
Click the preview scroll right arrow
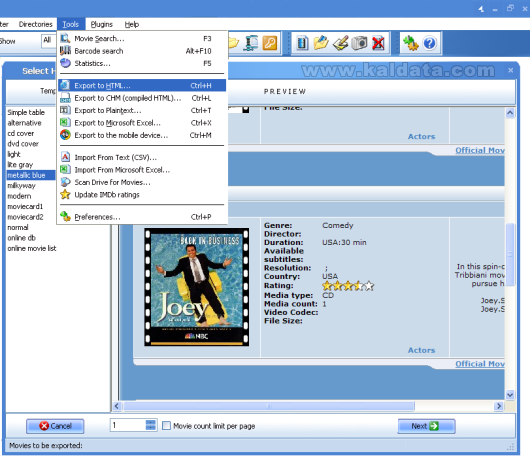499,406
